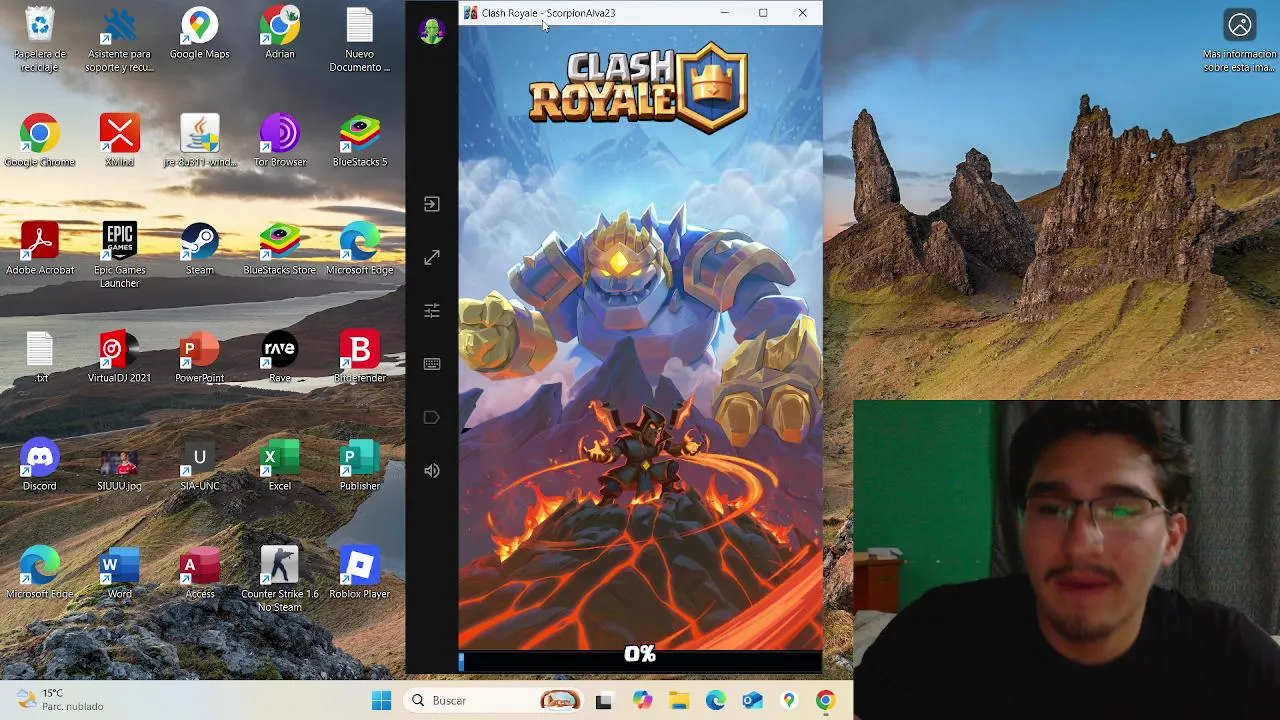Open the Adrian Chrome profile shortcut
1280x720 pixels.
click(x=280, y=34)
